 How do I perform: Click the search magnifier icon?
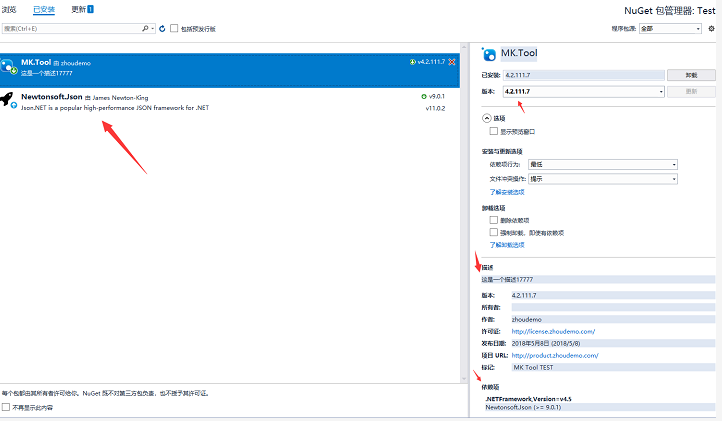click(145, 29)
